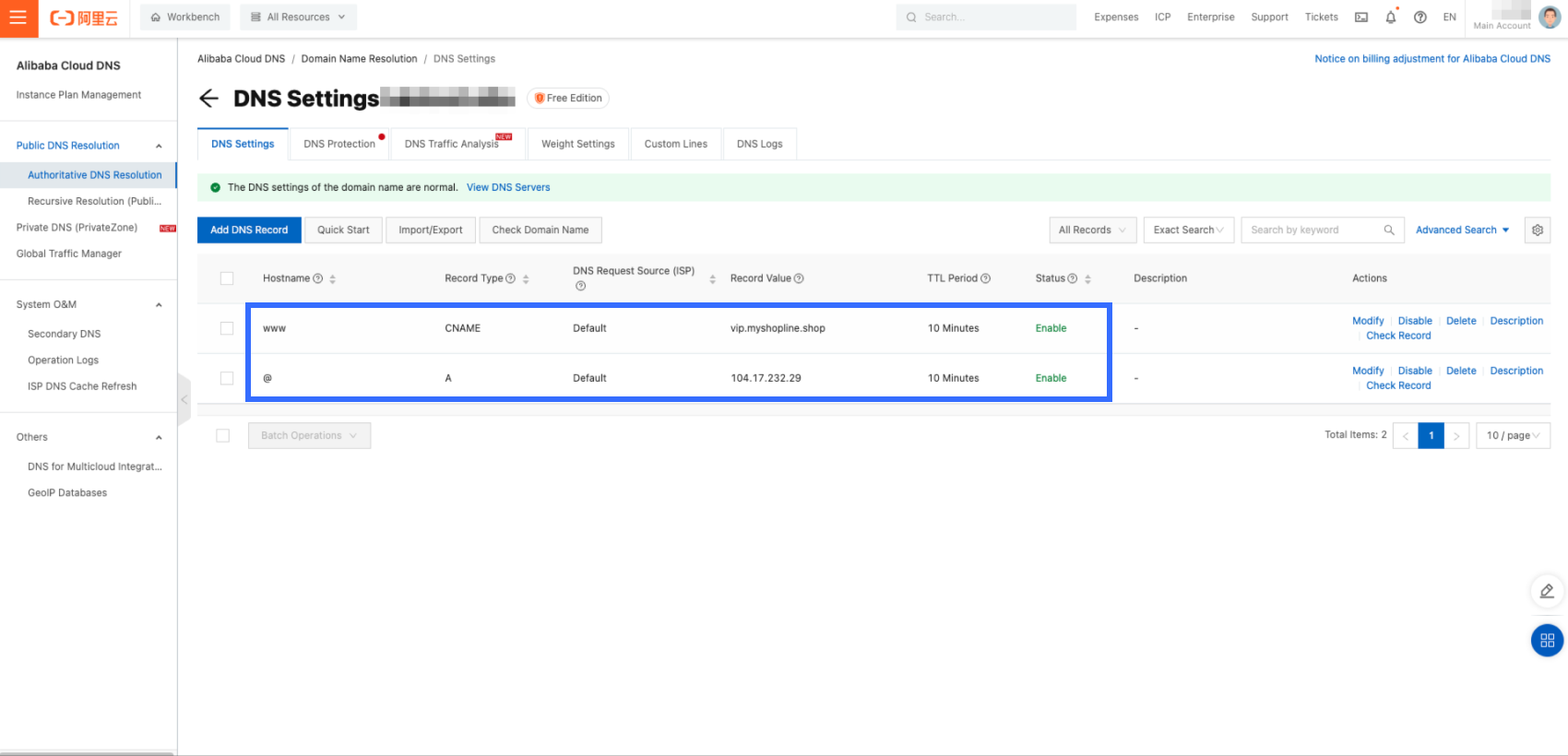
Task: Go back using the arrow beside DNS Settings
Action: pos(209,99)
